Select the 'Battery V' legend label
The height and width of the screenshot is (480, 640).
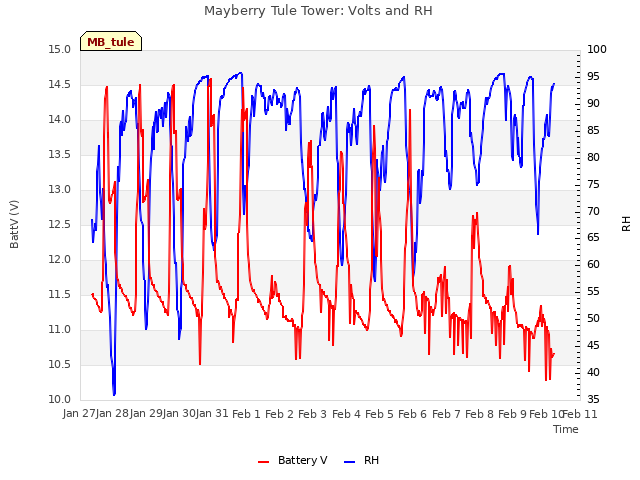click(302, 460)
